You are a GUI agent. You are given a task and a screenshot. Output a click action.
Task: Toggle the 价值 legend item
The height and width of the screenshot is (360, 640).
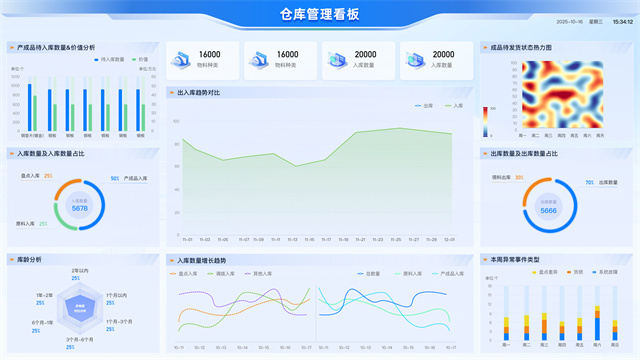coord(140,60)
